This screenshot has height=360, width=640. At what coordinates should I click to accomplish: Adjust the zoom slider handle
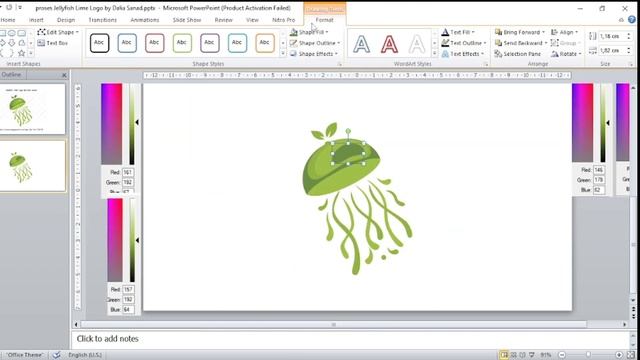click(588, 355)
